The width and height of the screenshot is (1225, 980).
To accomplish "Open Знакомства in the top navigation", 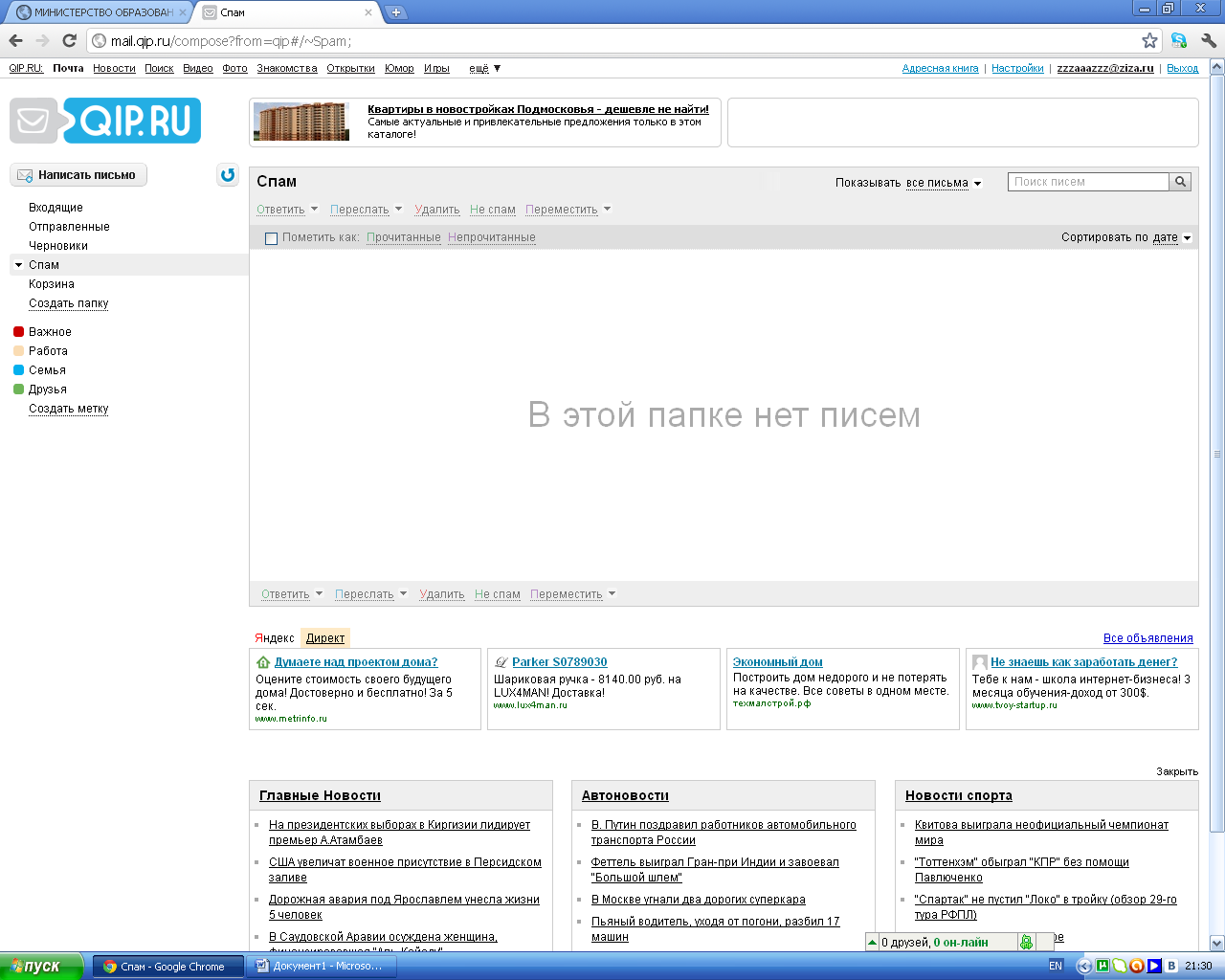I will click(287, 68).
